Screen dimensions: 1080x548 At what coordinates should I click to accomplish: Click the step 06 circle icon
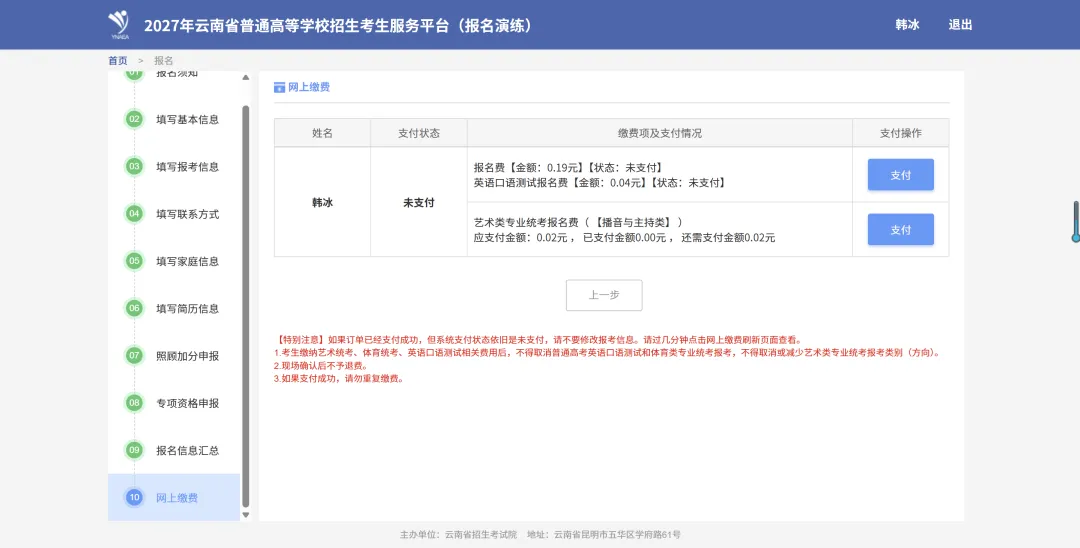point(134,308)
